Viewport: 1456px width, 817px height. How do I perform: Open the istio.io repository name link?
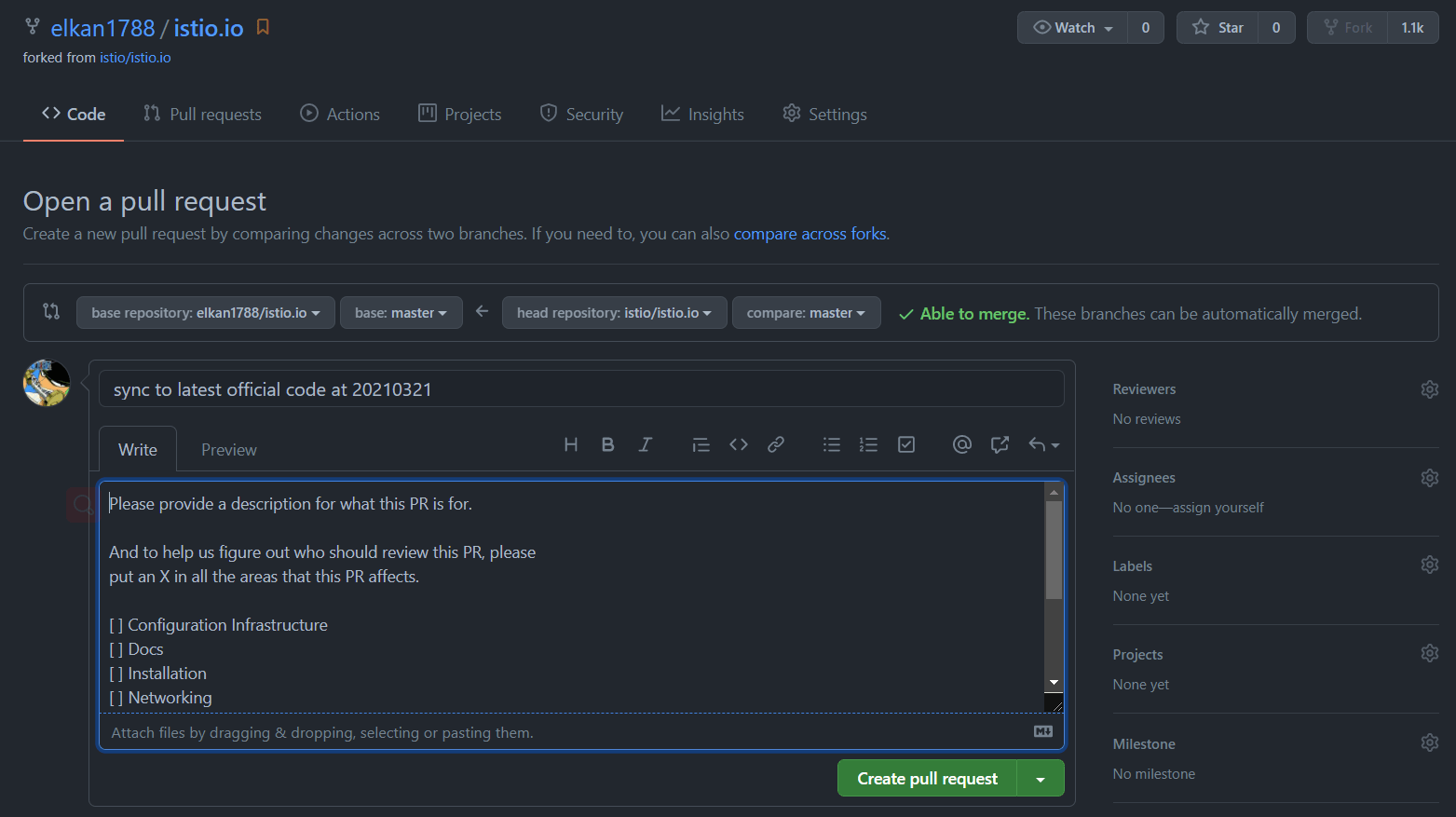209,28
